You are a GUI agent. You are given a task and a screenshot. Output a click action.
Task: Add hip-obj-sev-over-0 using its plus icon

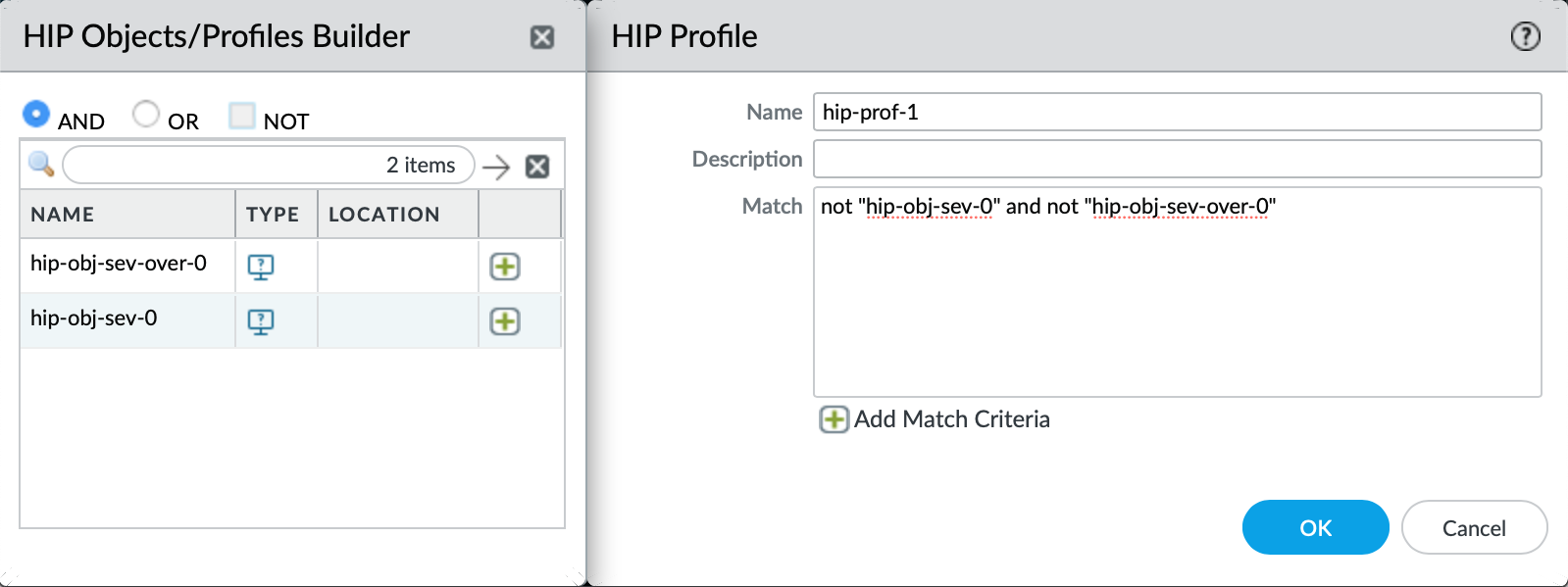click(505, 267)
